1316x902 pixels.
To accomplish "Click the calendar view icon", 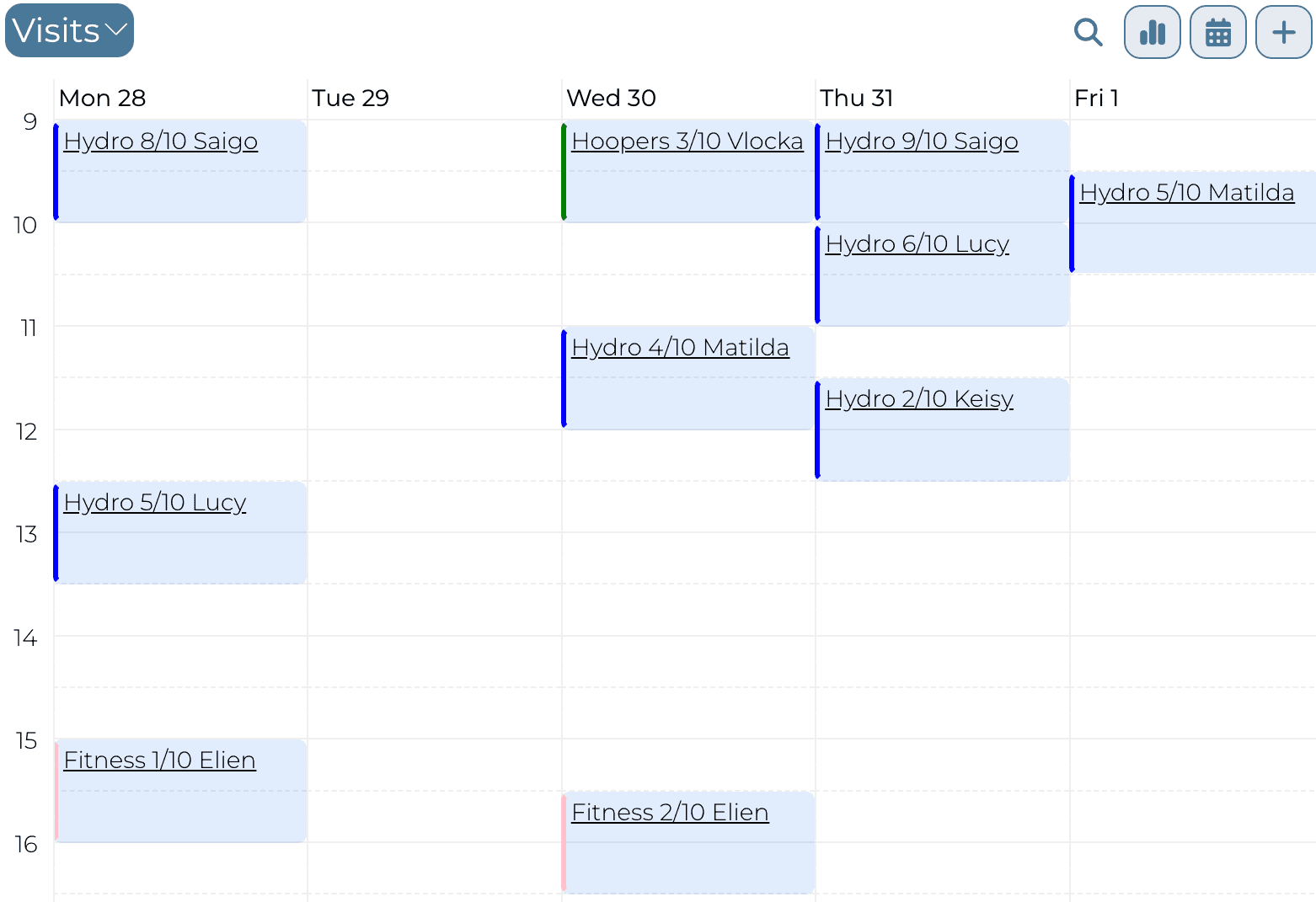I will pos(1217,32).
